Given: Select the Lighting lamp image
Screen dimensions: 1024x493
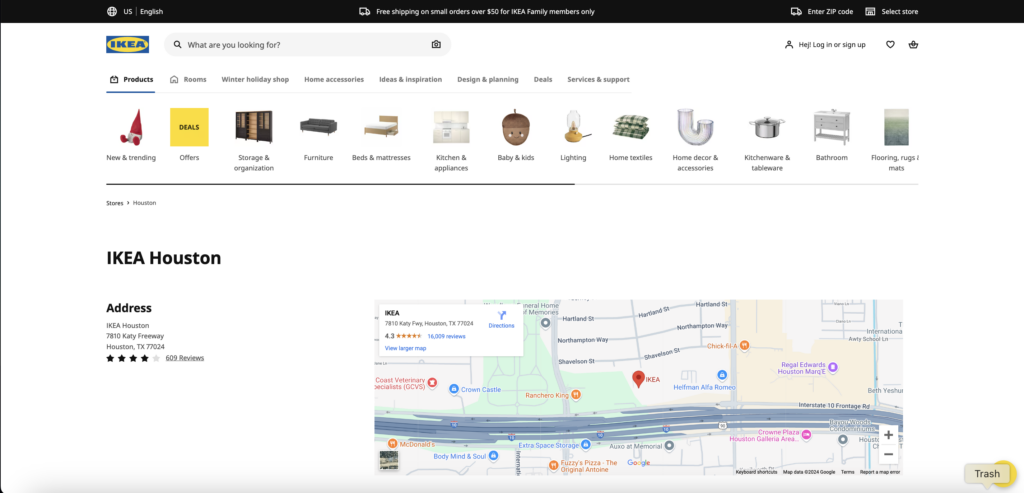Looking at the screenshot, I should click(575, 127).
